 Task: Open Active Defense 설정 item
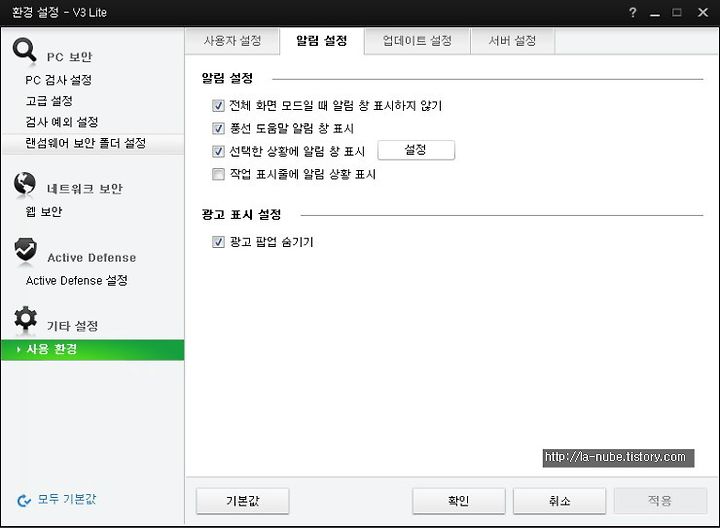pos(77,281)
